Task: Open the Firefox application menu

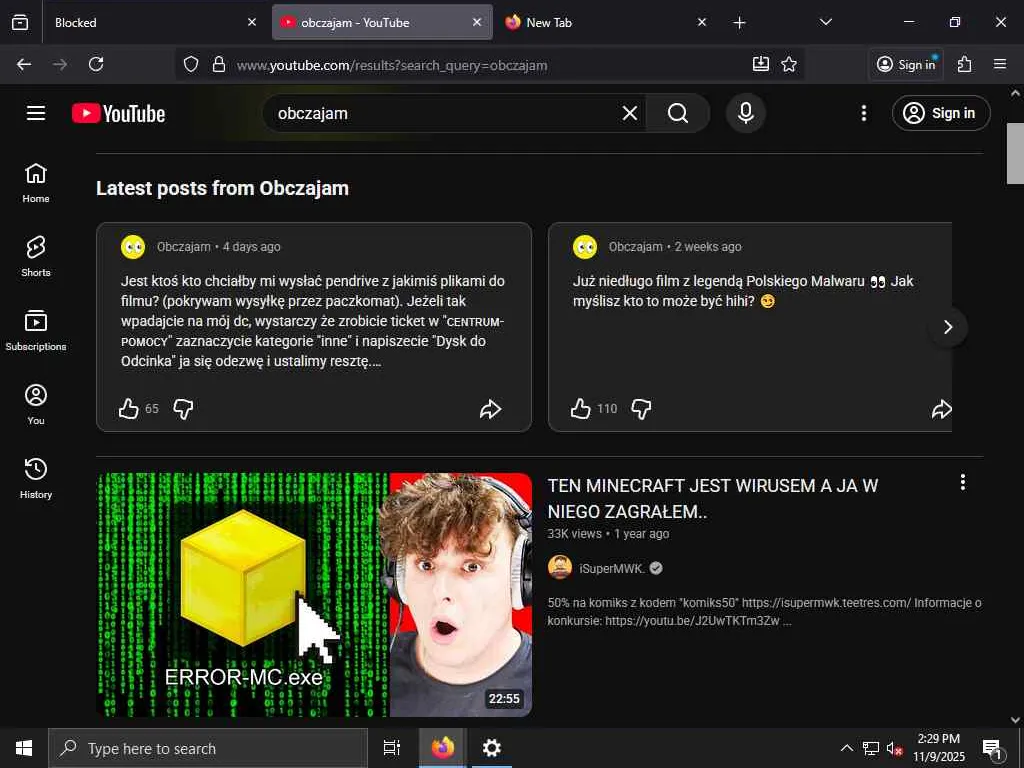Action: click(x=1000, y=64)
